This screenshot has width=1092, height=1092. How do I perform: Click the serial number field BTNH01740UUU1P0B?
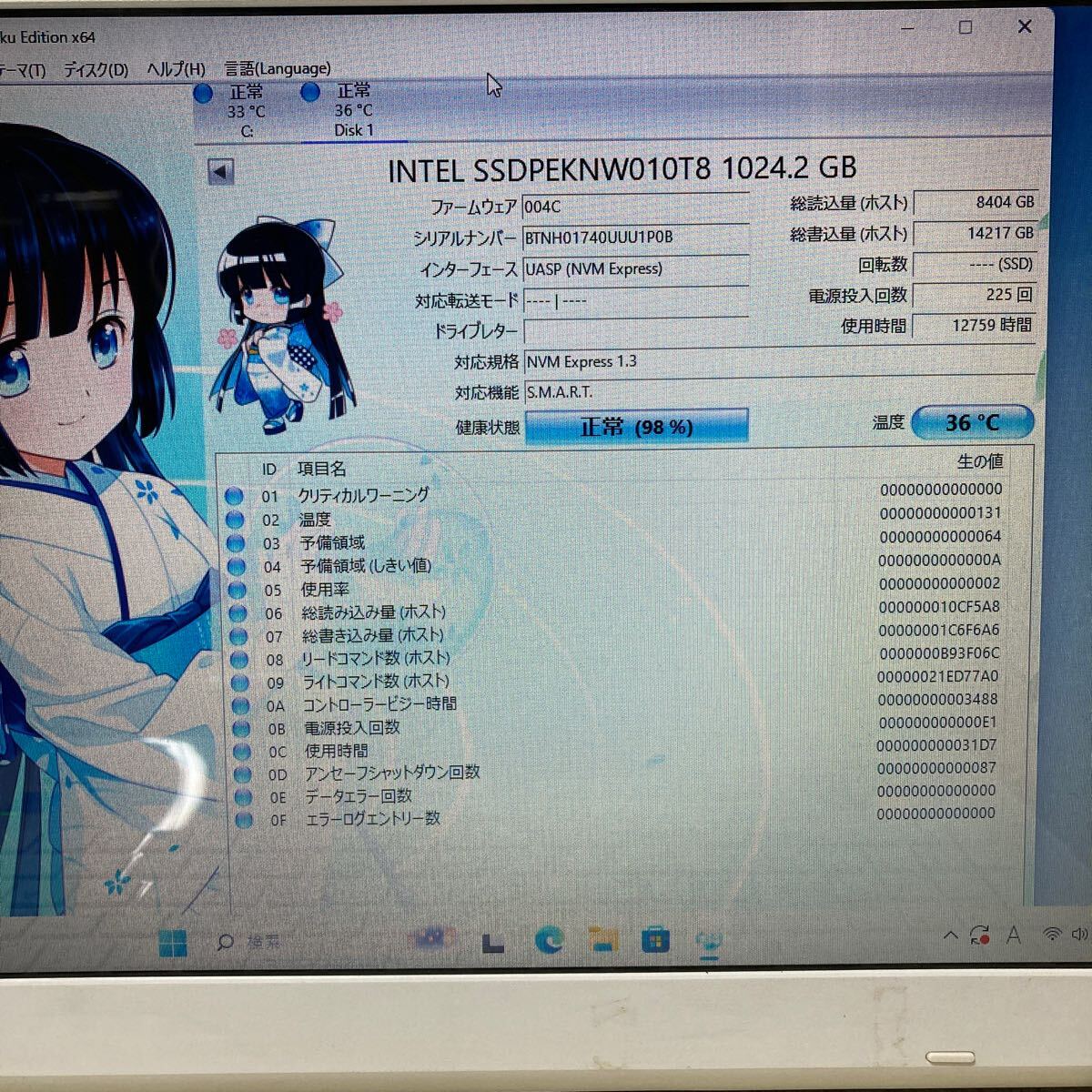click(x=635, y=238)
